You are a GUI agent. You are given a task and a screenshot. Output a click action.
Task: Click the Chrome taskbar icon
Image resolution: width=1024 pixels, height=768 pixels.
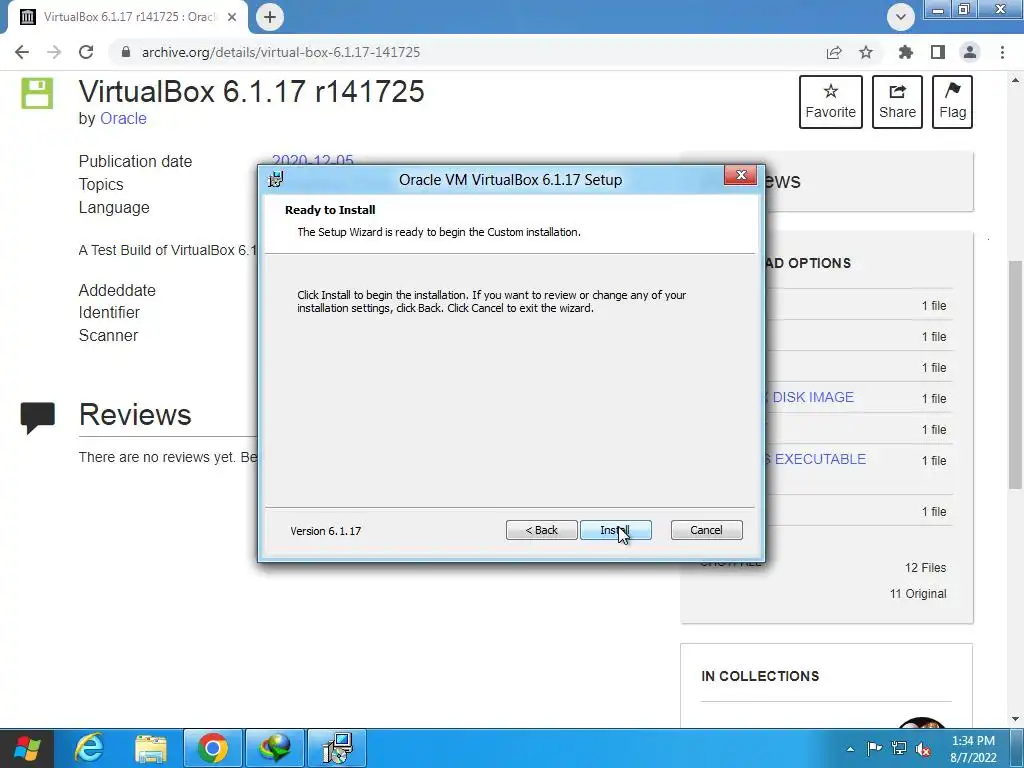(213, 748)
